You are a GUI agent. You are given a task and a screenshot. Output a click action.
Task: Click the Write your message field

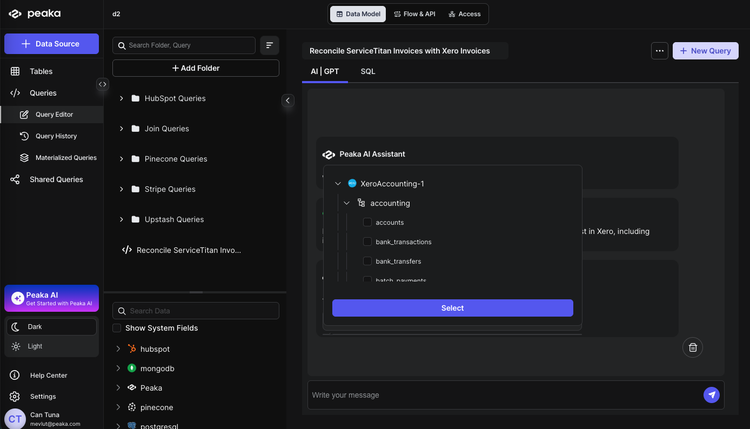click(x=505, y=395)
